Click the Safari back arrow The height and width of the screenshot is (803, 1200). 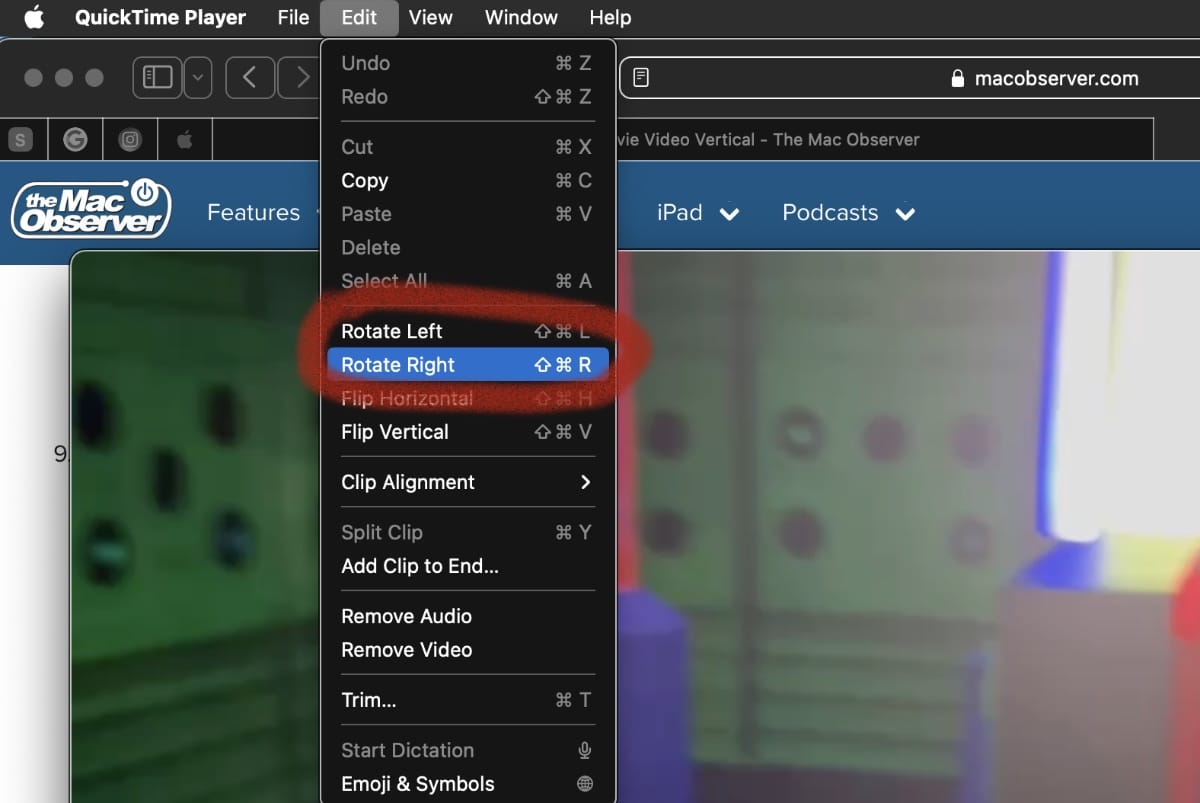(250, 77)
